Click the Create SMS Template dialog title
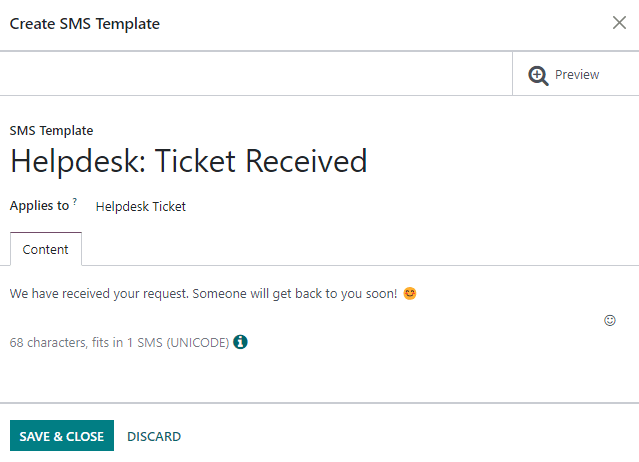 point(84,23)
